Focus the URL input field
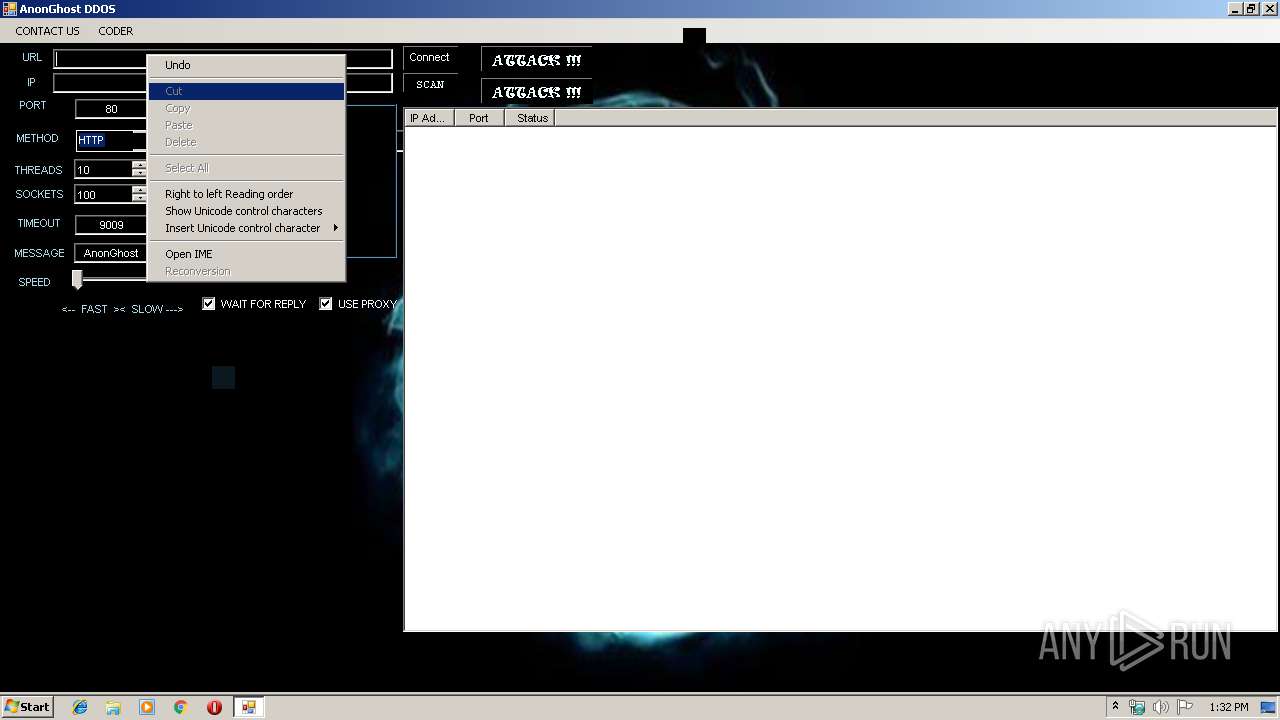 223,59
